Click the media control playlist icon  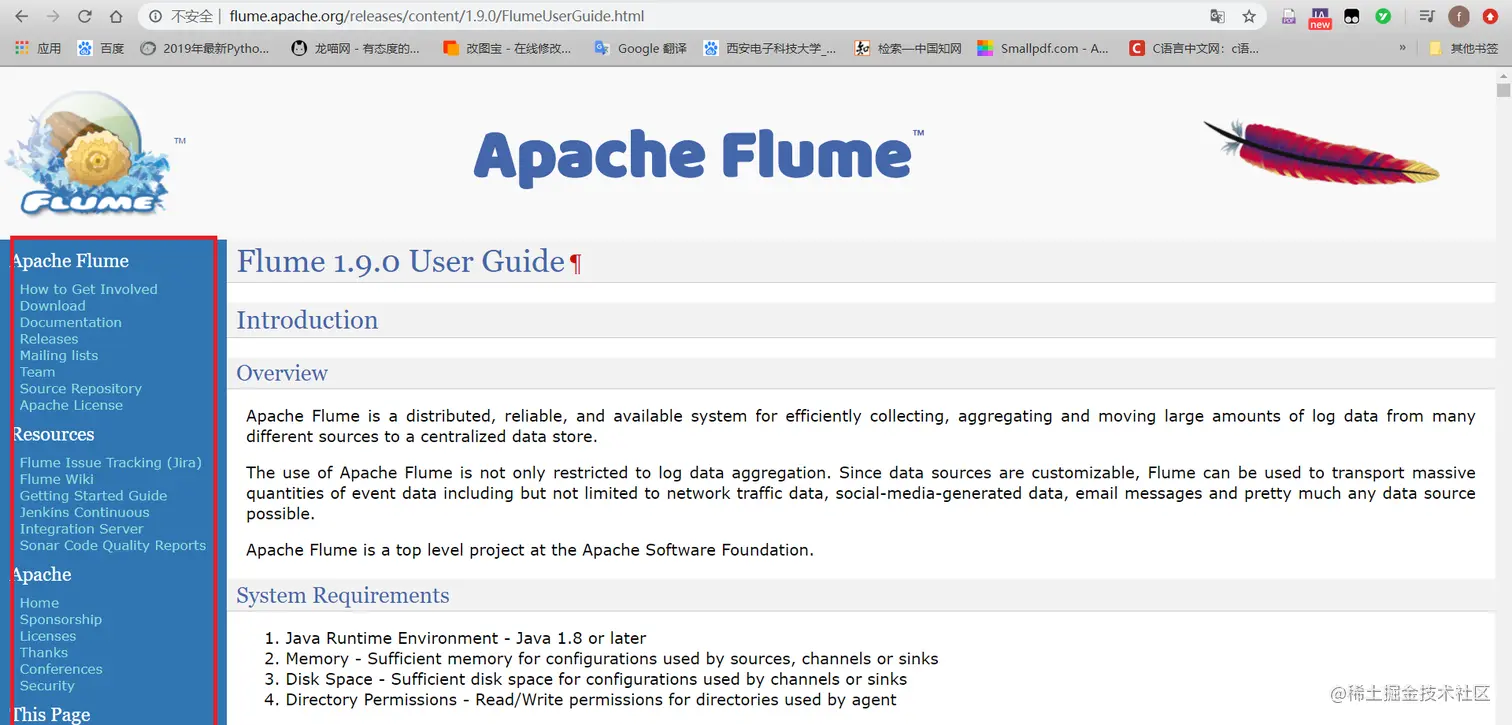(x=1427, y=16)
